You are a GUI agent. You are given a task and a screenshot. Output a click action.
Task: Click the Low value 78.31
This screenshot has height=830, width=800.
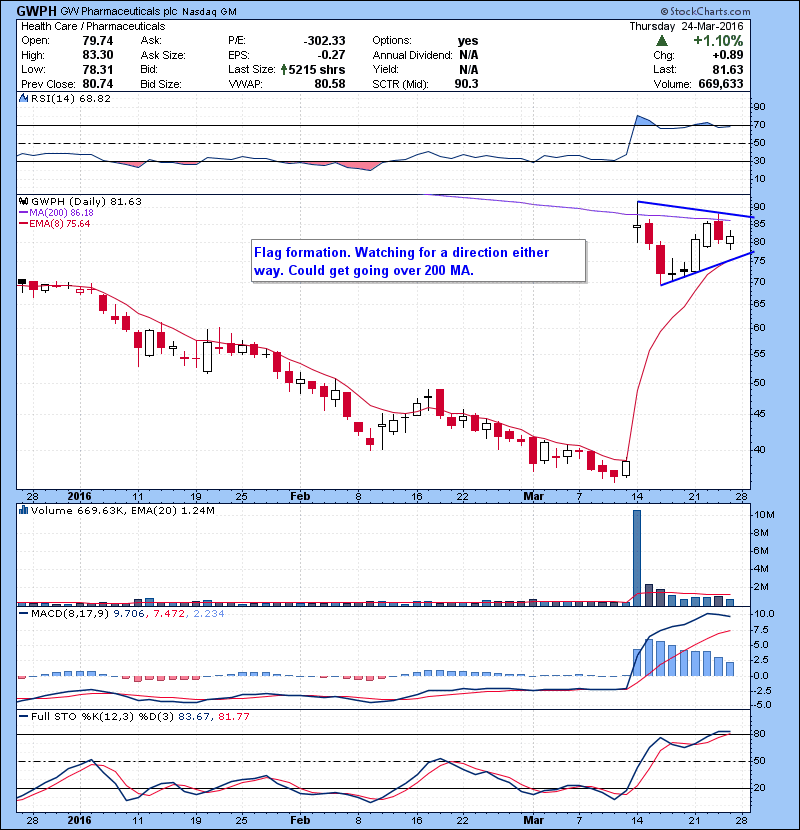click(97, 69)
